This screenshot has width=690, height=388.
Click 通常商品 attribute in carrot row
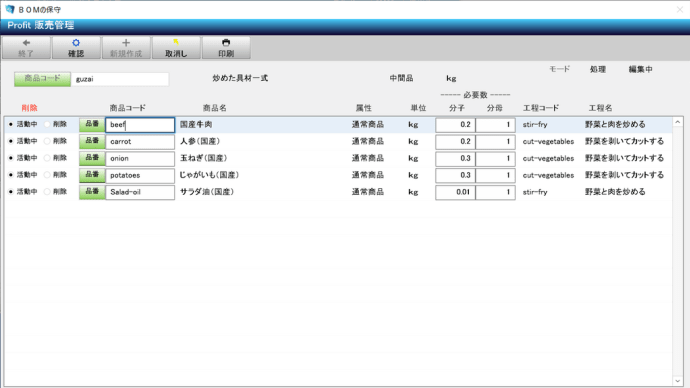pos(367,141)
